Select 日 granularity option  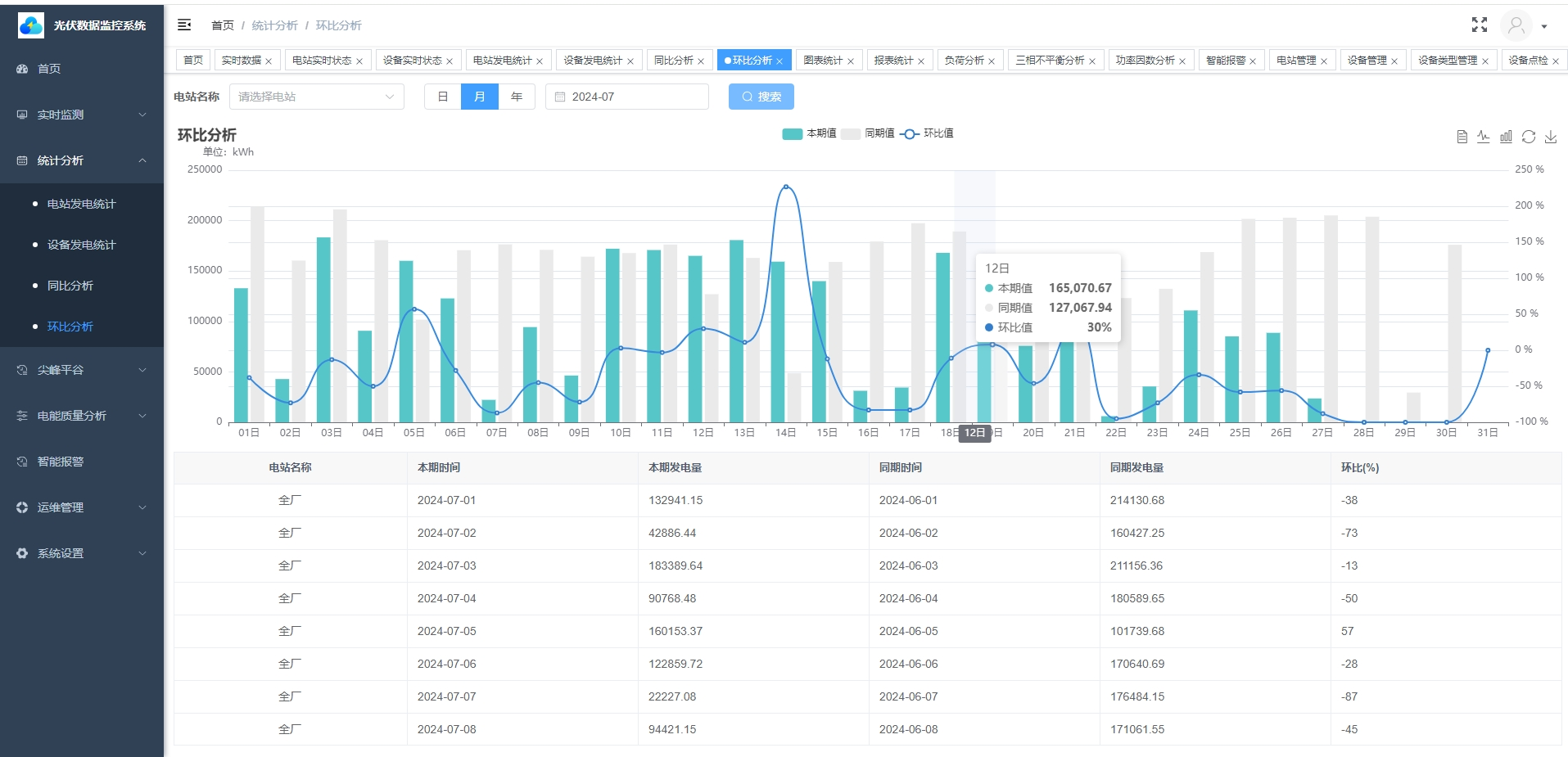(x=443, y=97)
